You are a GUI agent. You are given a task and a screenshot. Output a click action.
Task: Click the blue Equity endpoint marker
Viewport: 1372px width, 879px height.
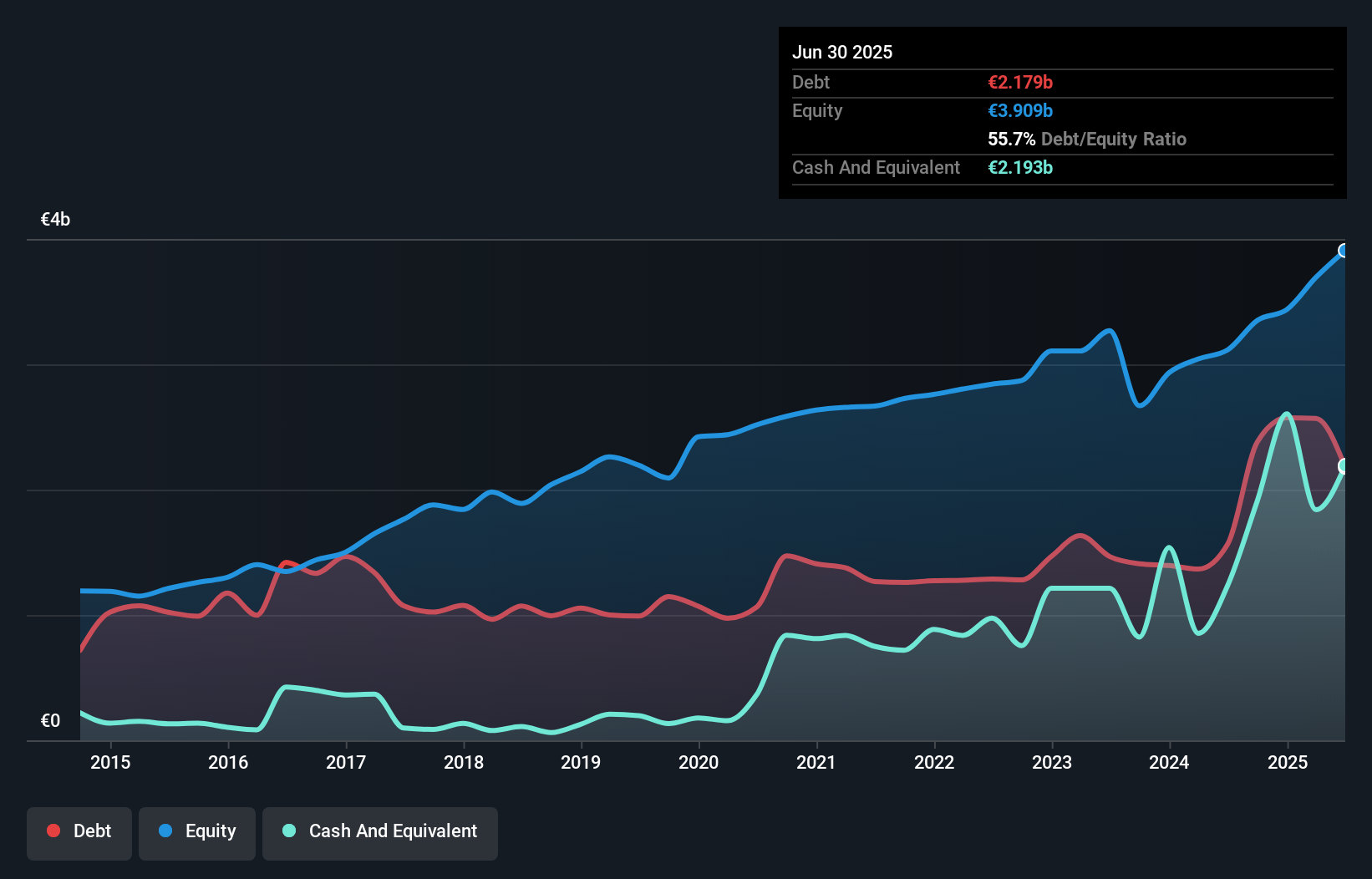click(1344, 251)
